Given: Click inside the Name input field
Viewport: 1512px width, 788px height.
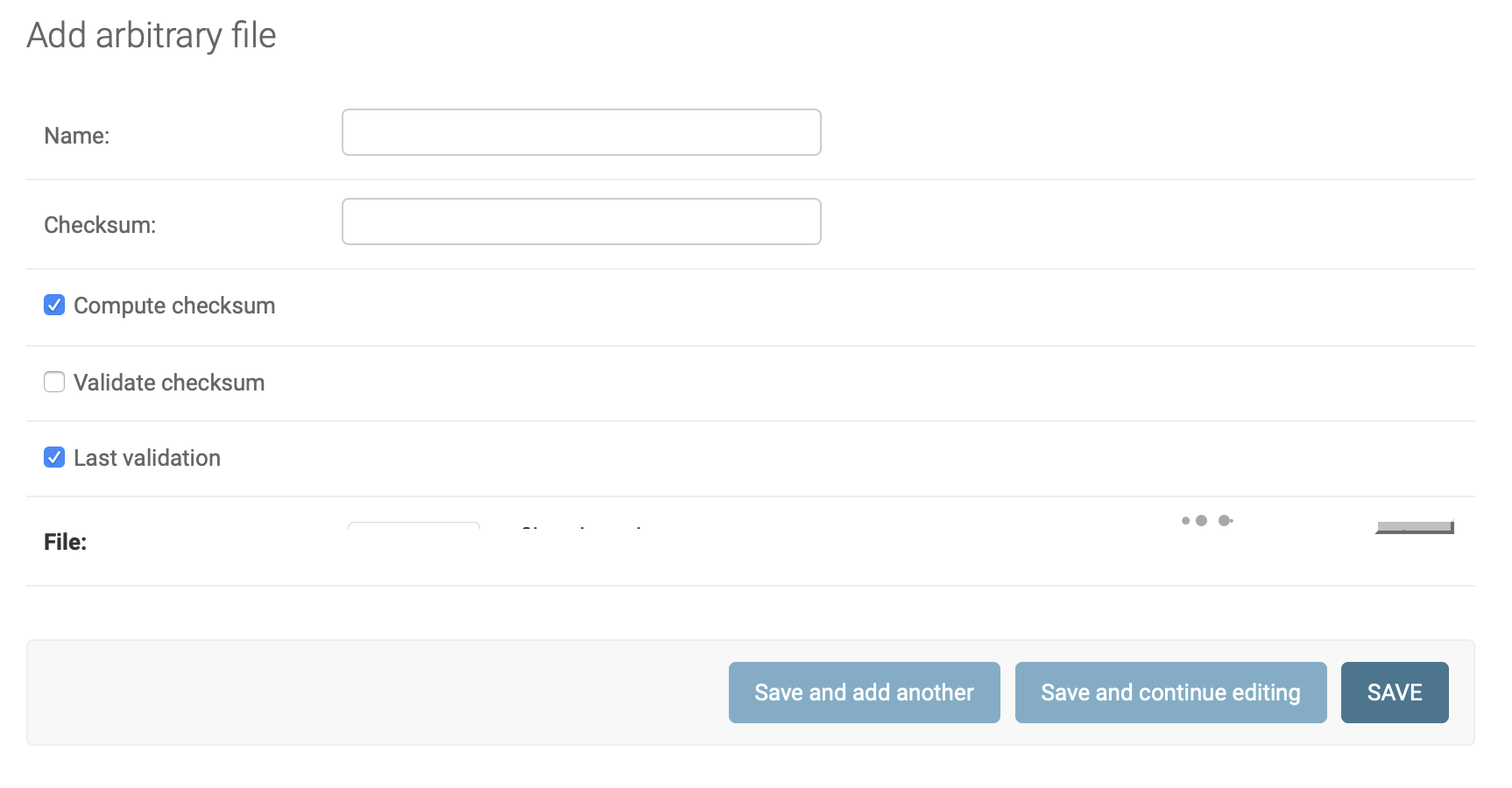Looking at the screenshot, I should tap(581, 132).
